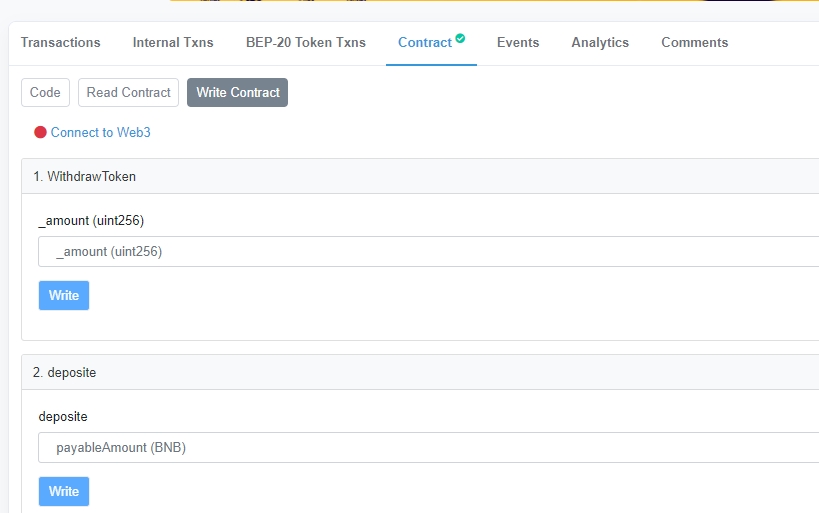View the Analytics tab
Image resolution: width=819 pixels, height=513 pixels.
tap(600, 43)
